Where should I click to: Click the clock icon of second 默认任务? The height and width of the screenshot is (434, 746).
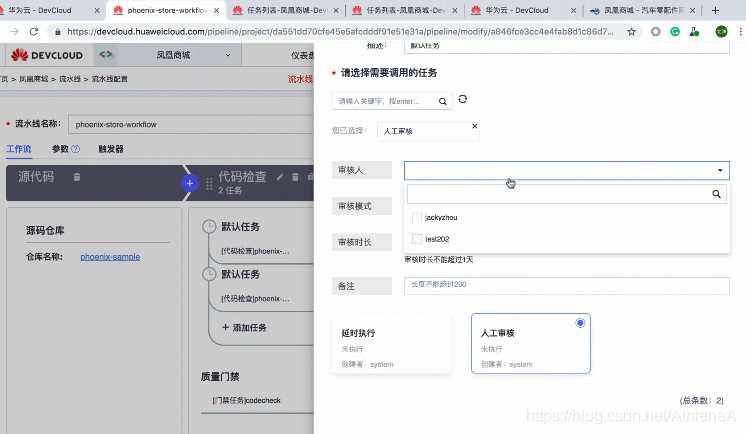(209, 274)
